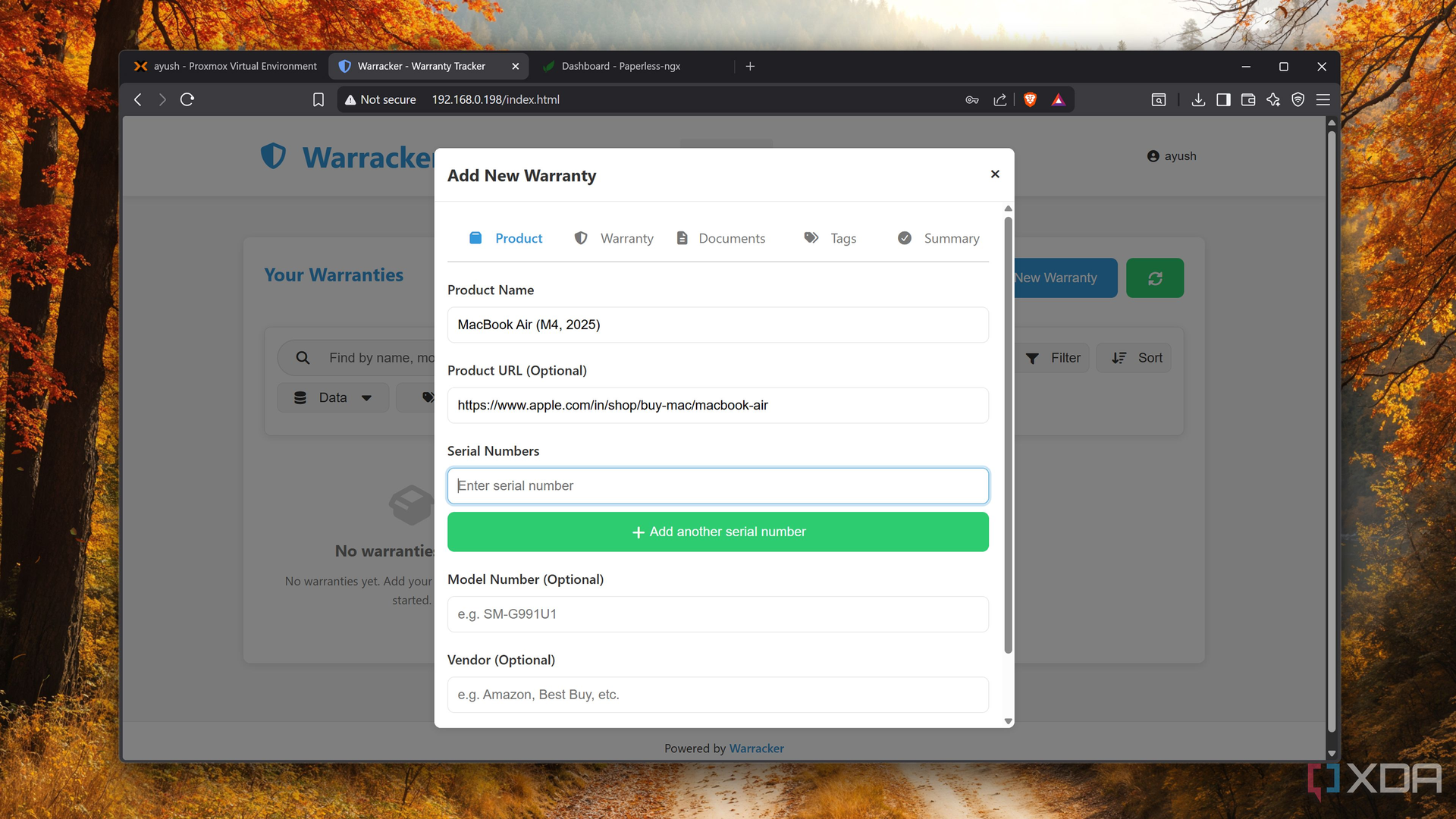Screen dimensions: 1456x819
Task: Expand the Data dropdown
Action: coord(333,397)
